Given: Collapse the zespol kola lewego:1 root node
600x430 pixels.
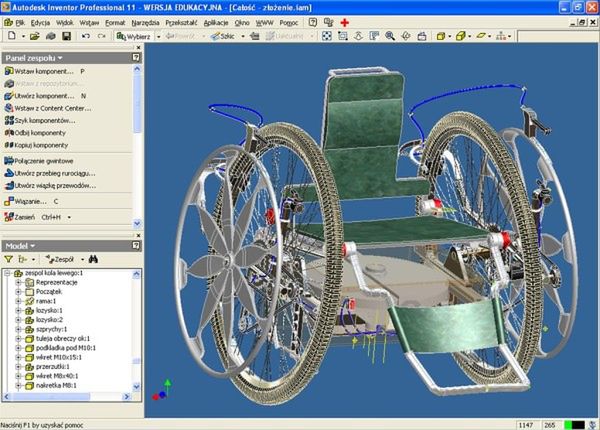Looking at the screenshot, I should click(x=7, y=273).
